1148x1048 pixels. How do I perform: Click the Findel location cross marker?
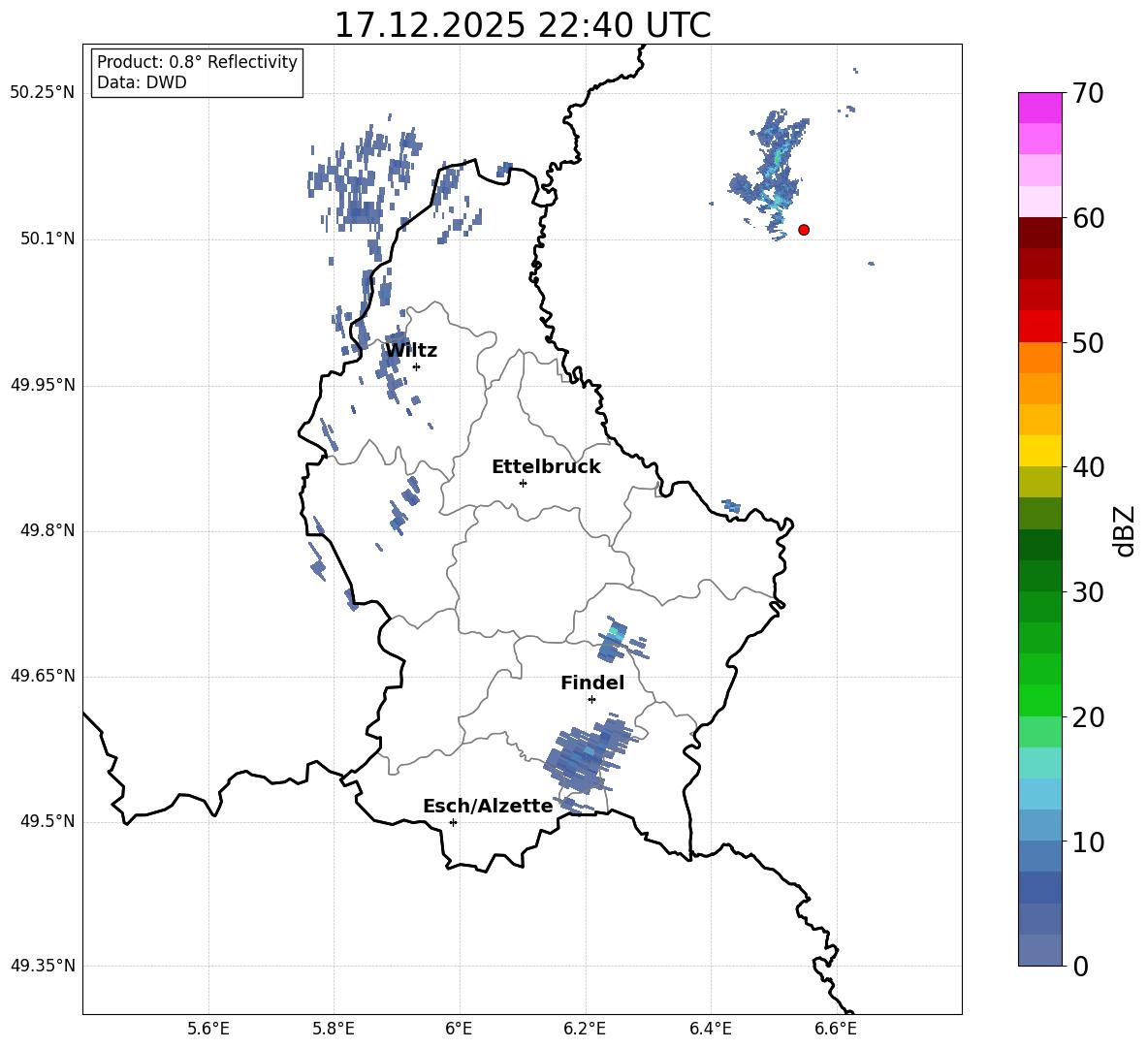pyautogui.click(x=591, y=700)
